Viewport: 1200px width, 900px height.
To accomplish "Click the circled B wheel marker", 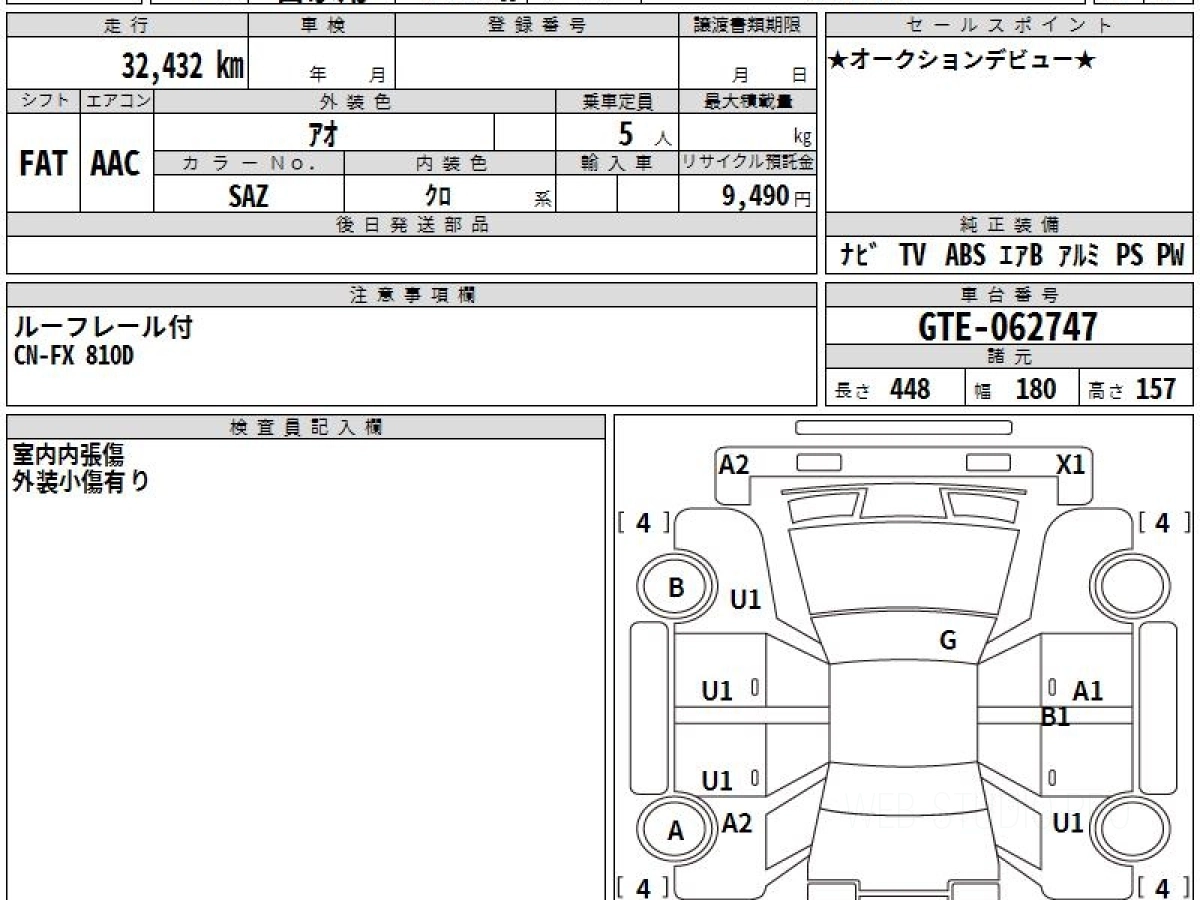I will 676,588.
